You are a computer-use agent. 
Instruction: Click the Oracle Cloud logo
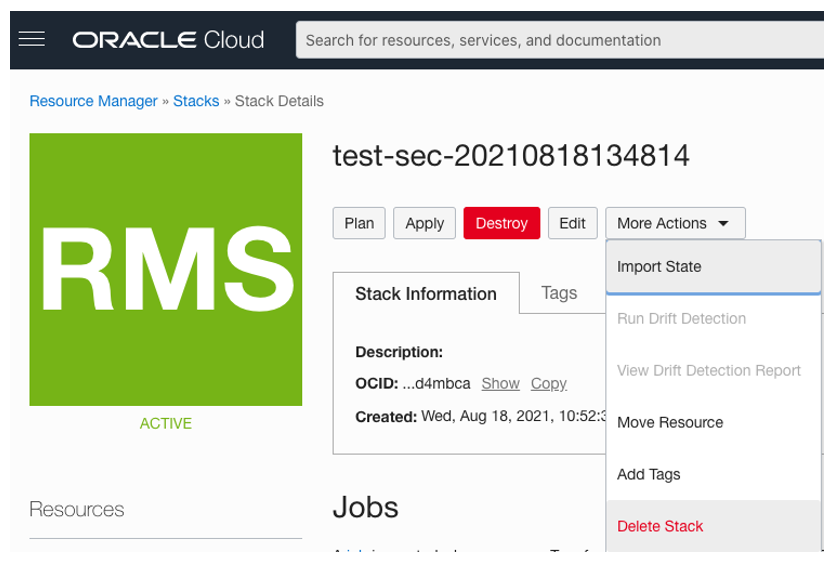(x=168, y=40)
